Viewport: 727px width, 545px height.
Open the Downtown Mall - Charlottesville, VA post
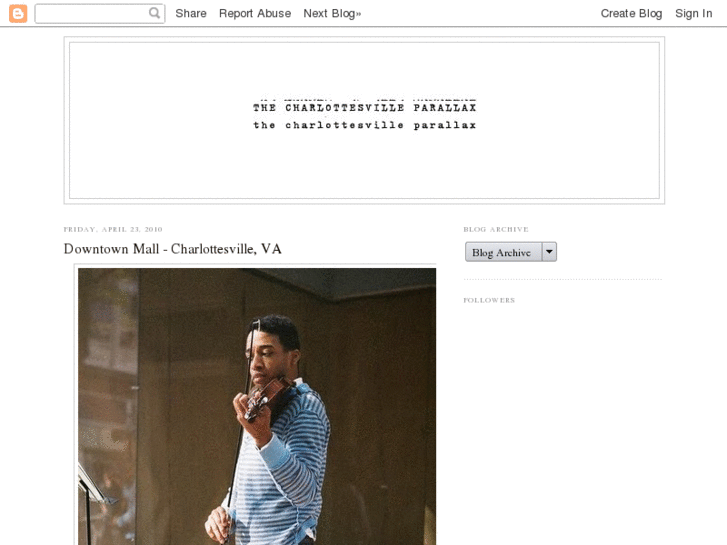coord(172,249)
